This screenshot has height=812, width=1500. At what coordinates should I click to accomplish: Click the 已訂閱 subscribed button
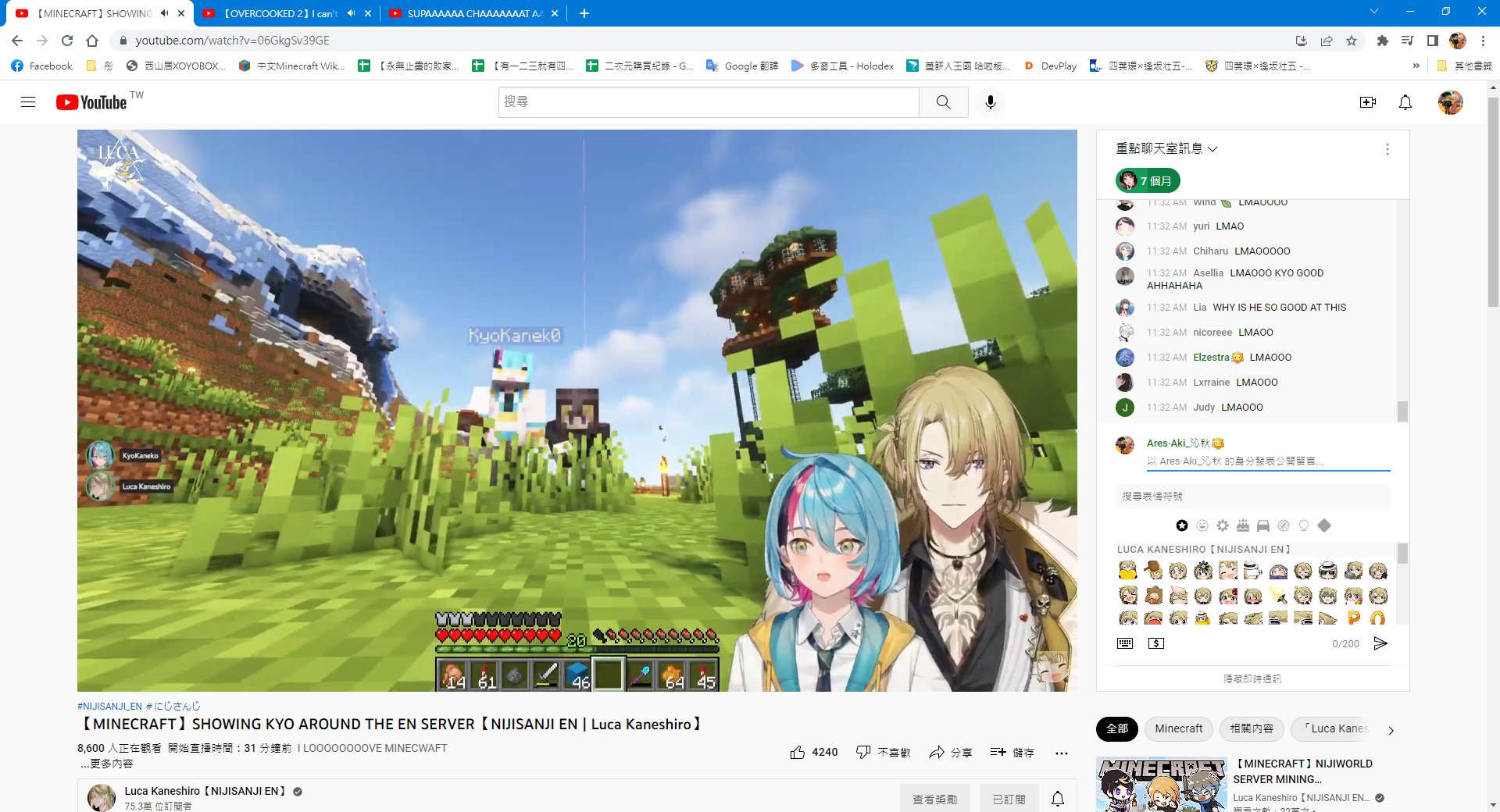coord(1009,799)
